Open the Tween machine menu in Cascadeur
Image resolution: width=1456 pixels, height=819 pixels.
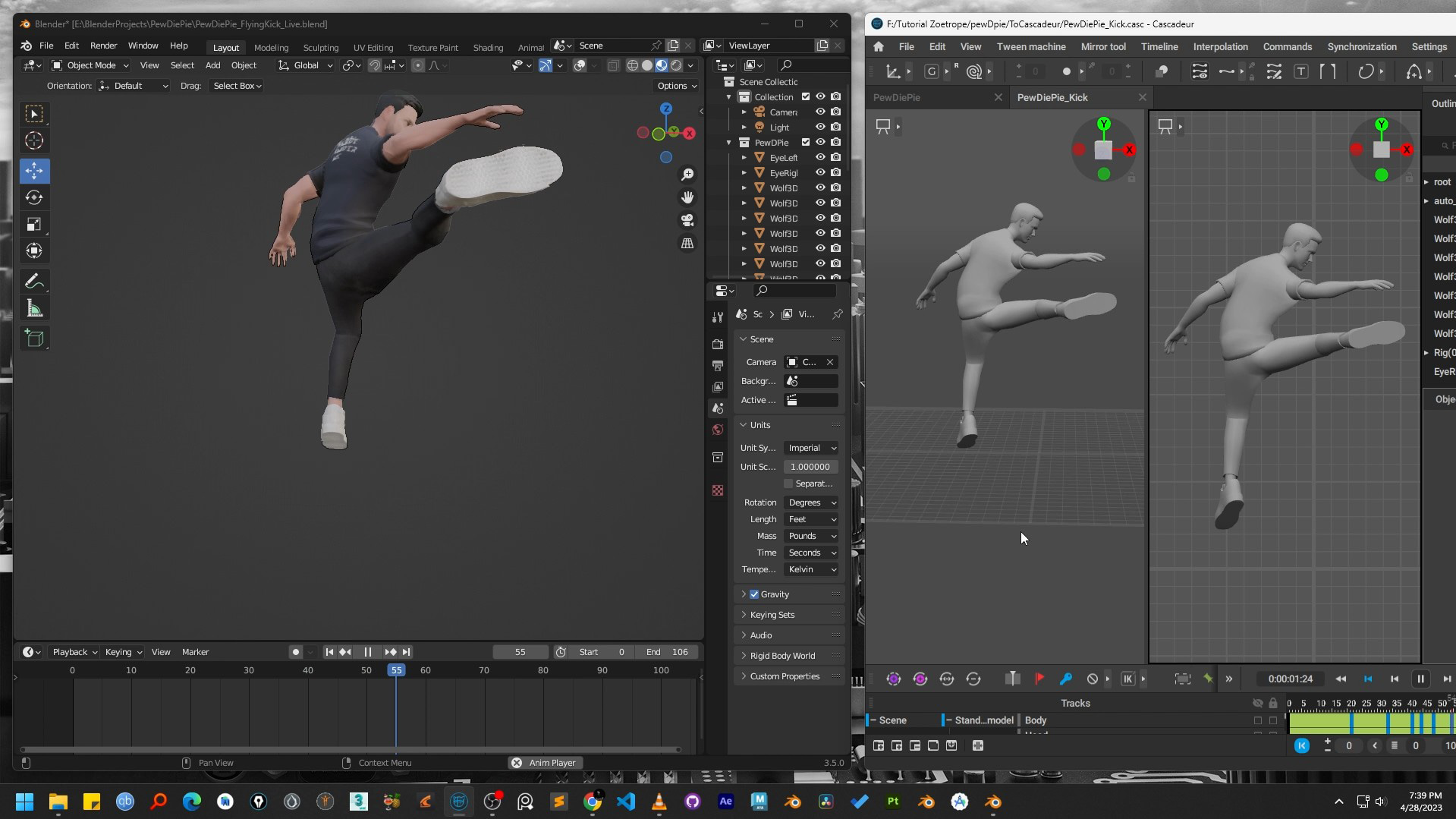click(x=1031, y=46)
